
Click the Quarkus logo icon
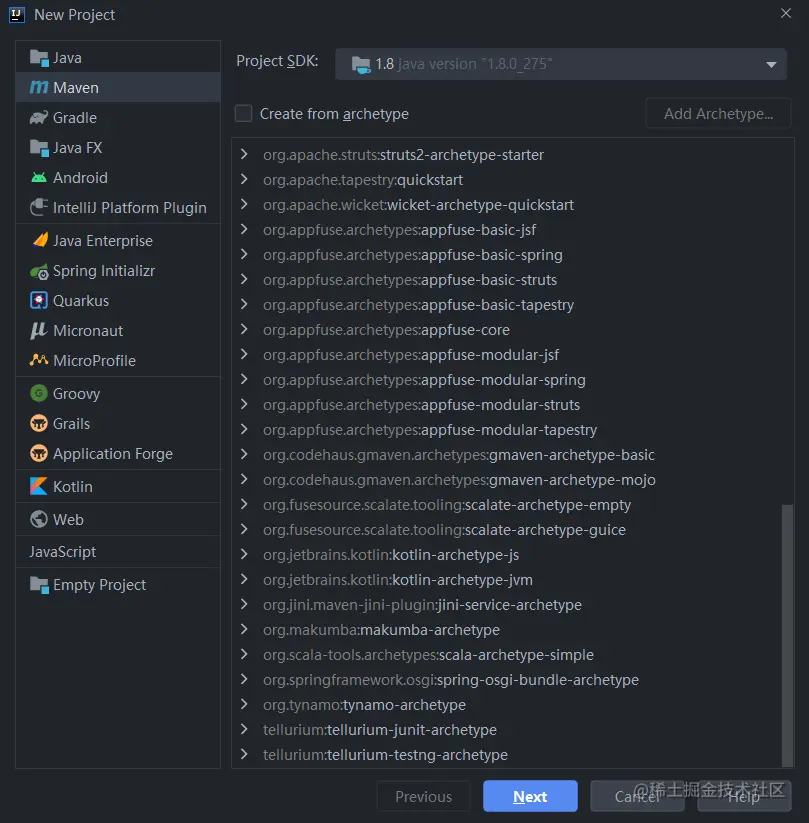click(x=39, y=301)
